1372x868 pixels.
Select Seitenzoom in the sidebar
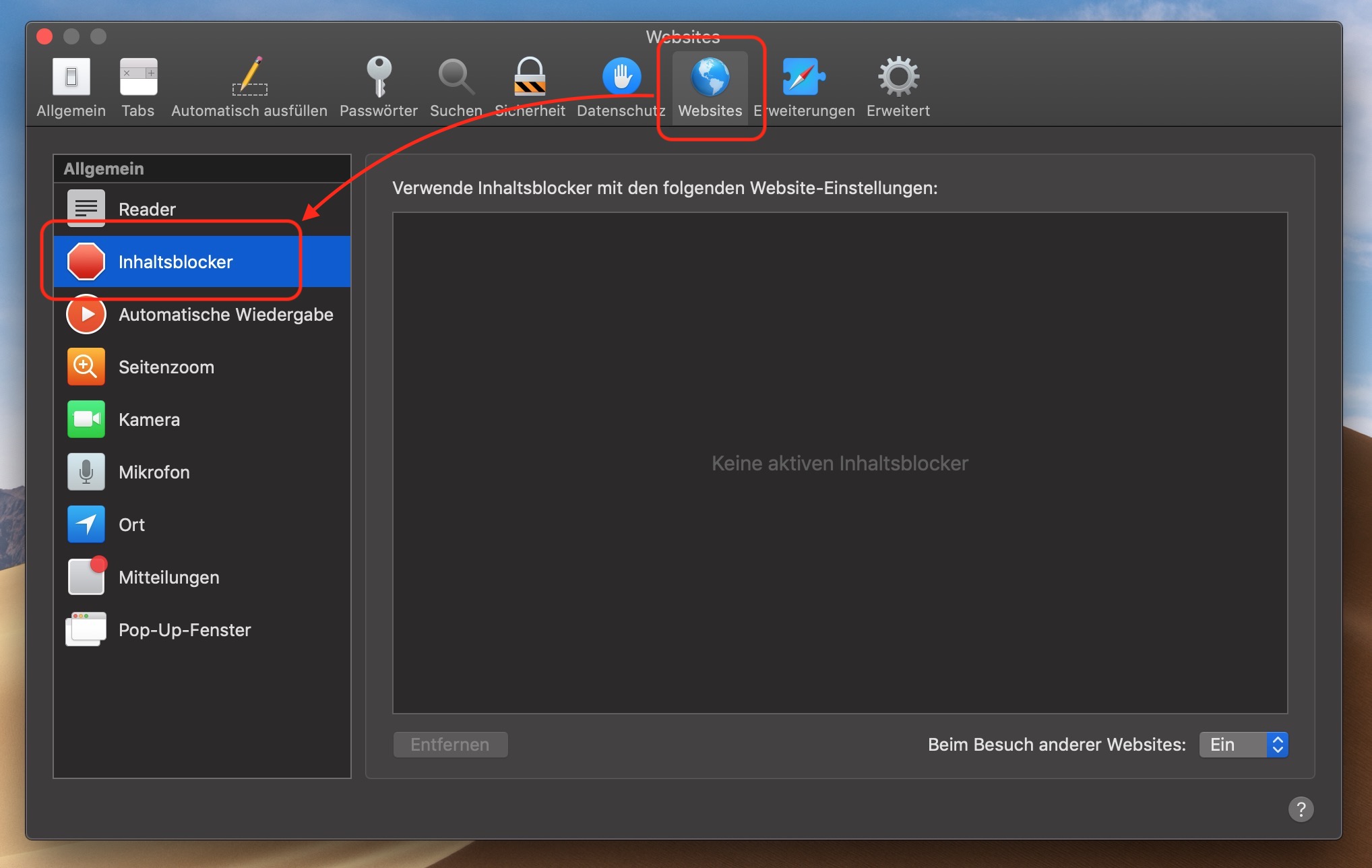click(202, 367)
